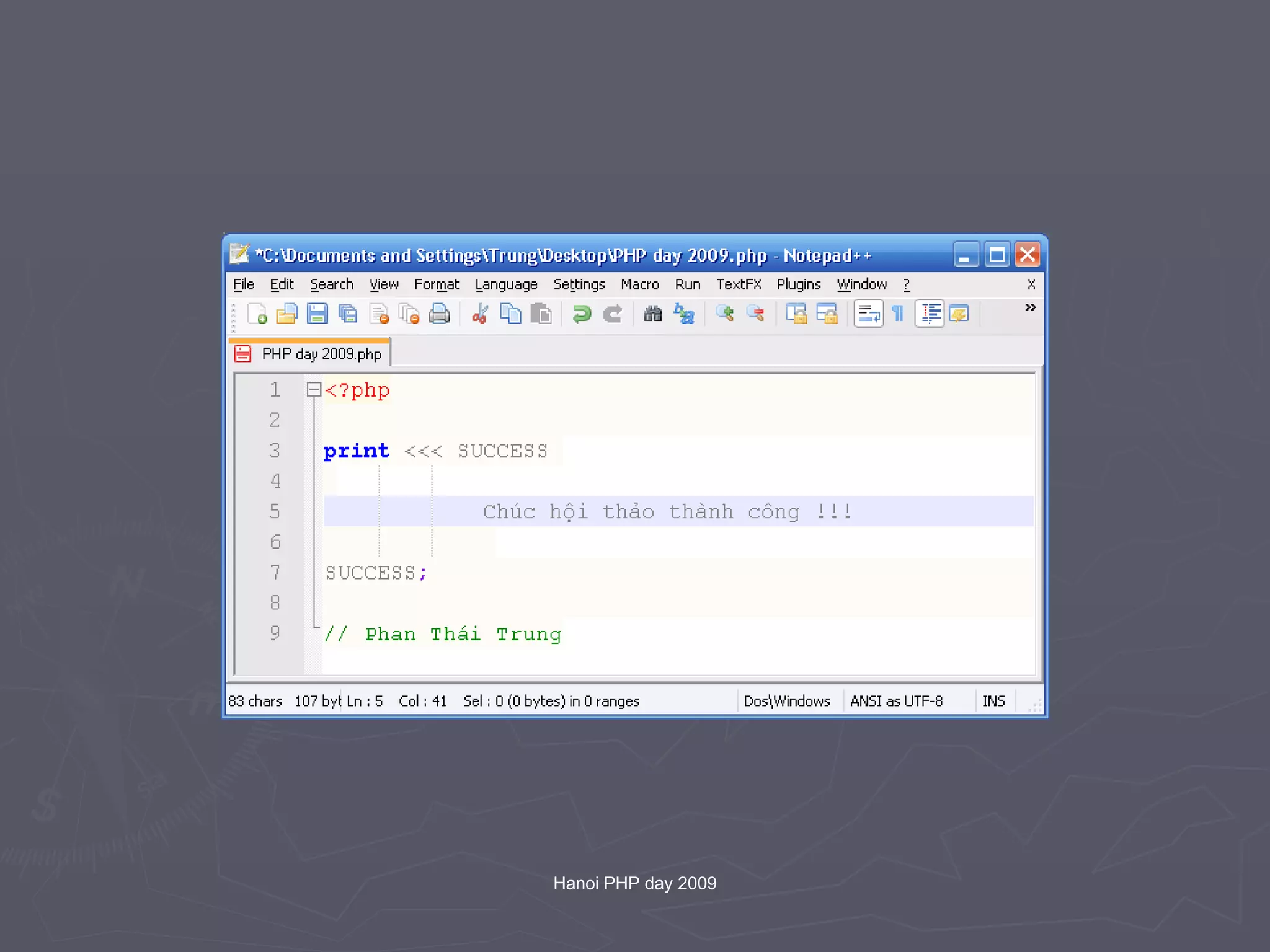Expand the toolbar overflow chevron
Screen dimensions: 1270x952
1030,308
